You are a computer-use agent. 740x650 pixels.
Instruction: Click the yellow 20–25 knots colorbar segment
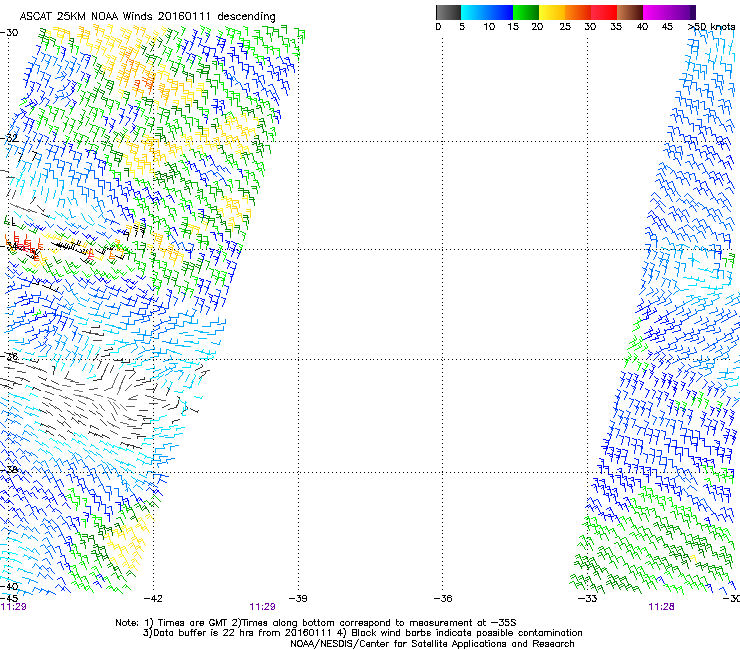[552, 12]
